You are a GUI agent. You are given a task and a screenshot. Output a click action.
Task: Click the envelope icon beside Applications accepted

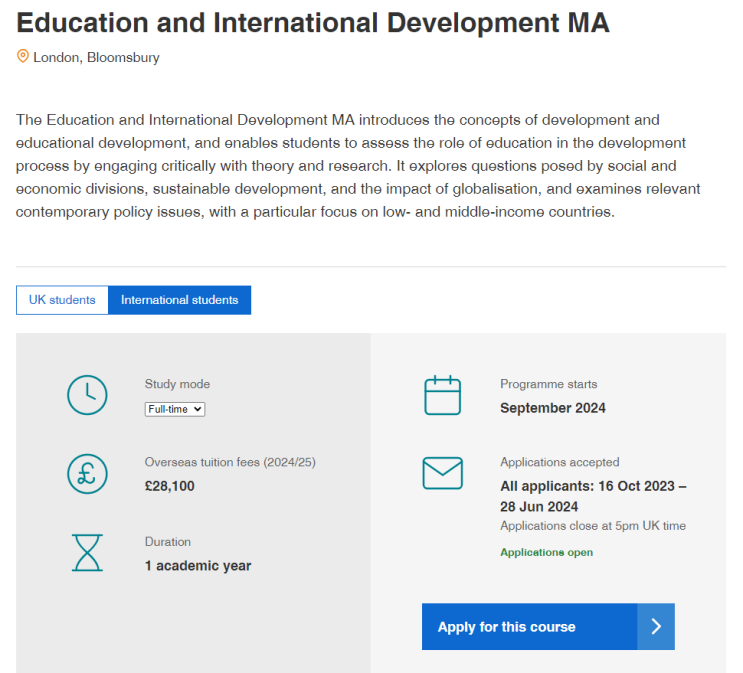pyautogui.click(x=443, y=473)
